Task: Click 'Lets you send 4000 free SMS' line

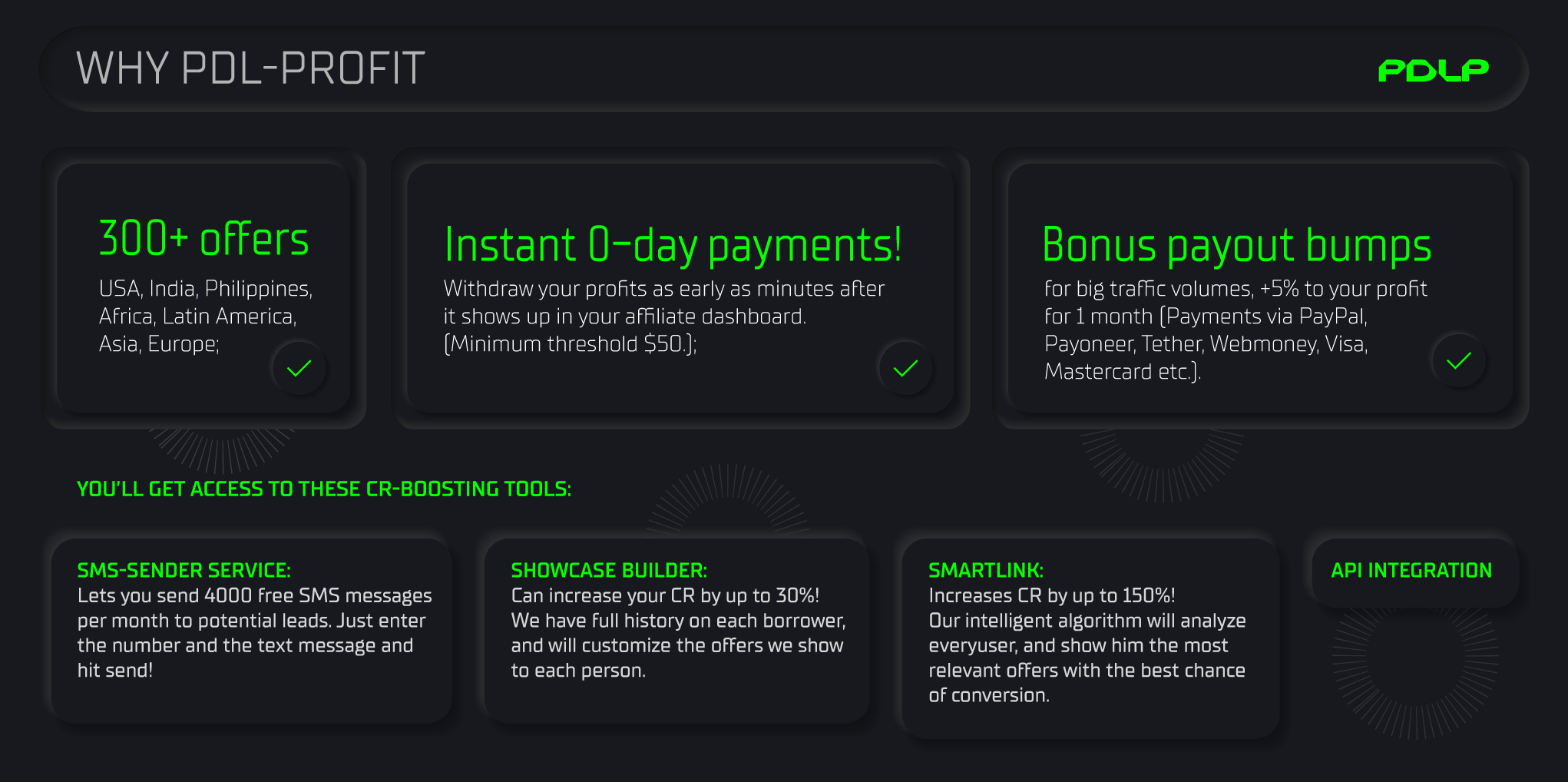Action: 254,596
